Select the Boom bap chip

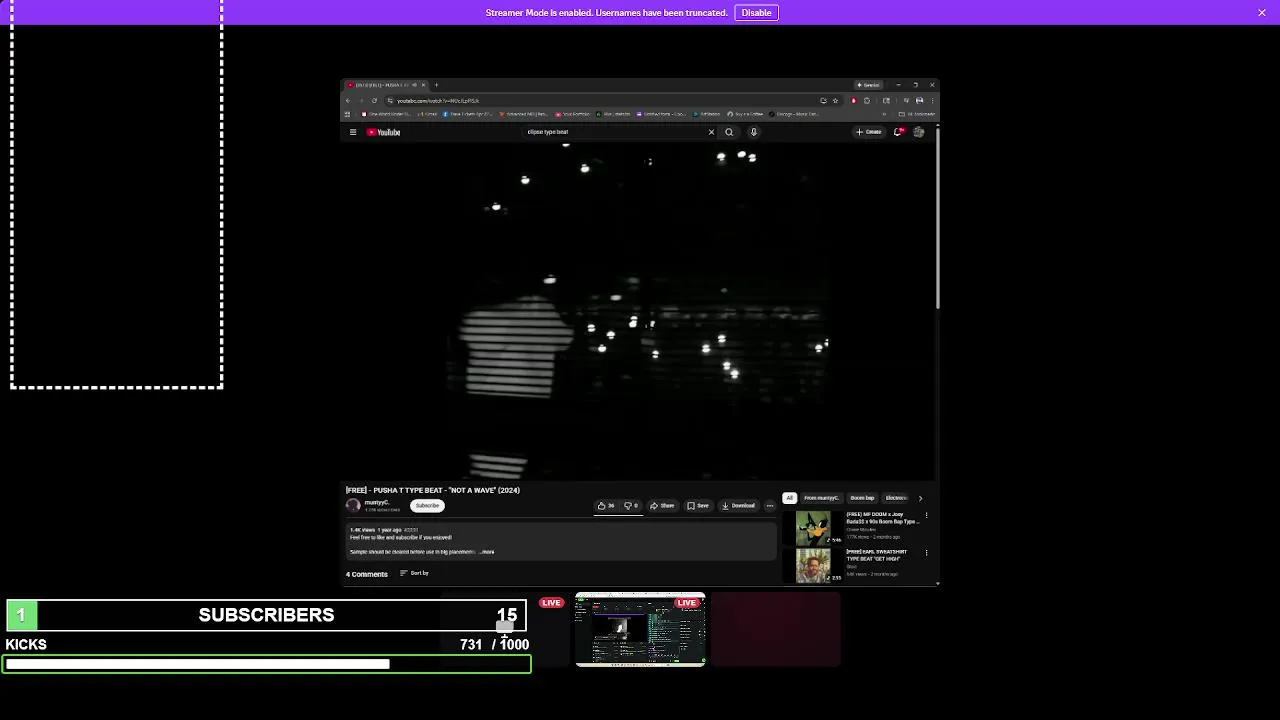point(862,498)
